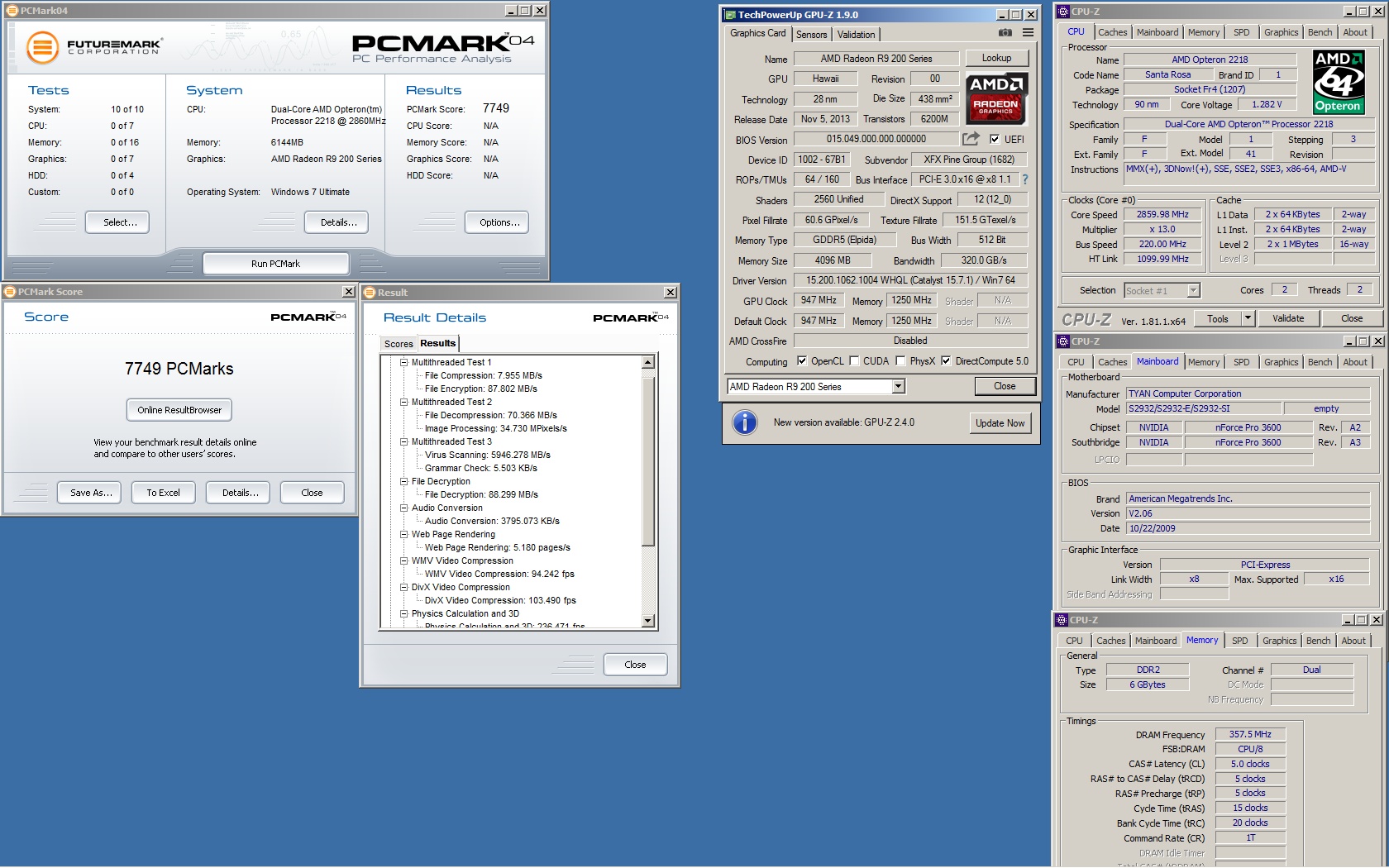Collapse File Decryption tree node

point(404,481)
